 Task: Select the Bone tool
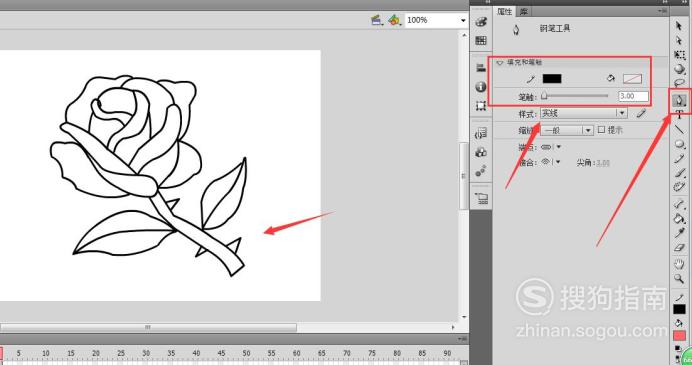[x=679, y=203]
